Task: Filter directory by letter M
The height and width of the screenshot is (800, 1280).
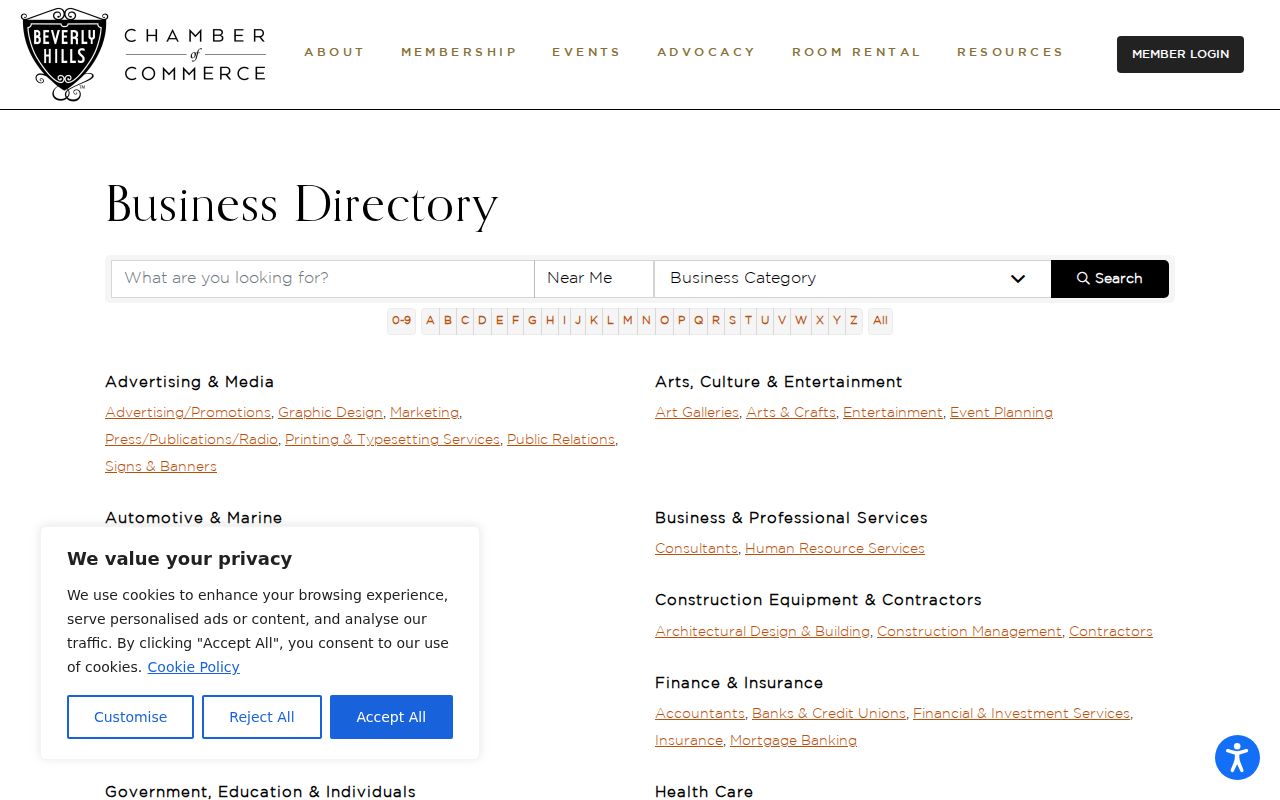Action: (x=627, y=321)
